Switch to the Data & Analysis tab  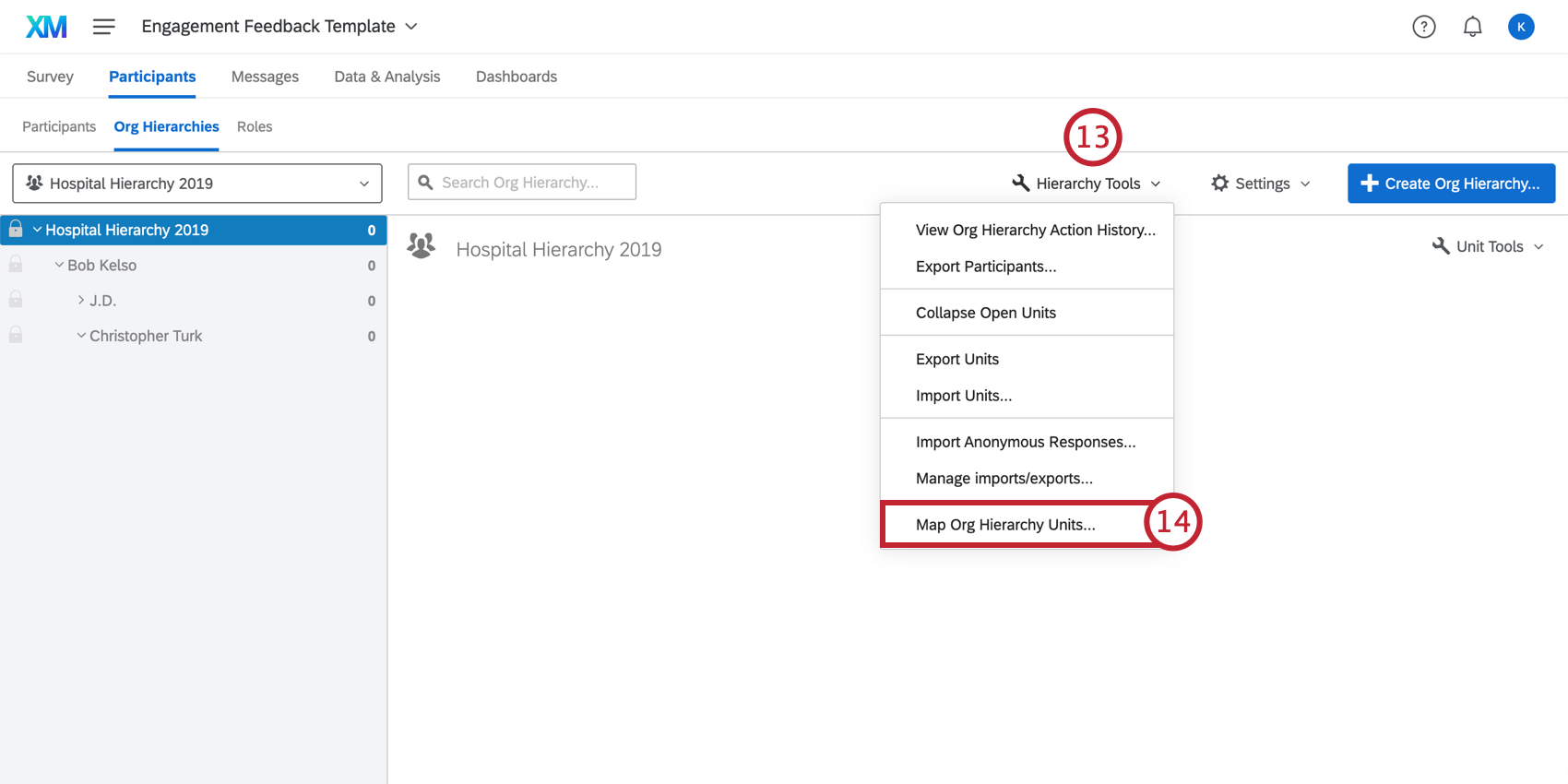[x=387, y=77]
